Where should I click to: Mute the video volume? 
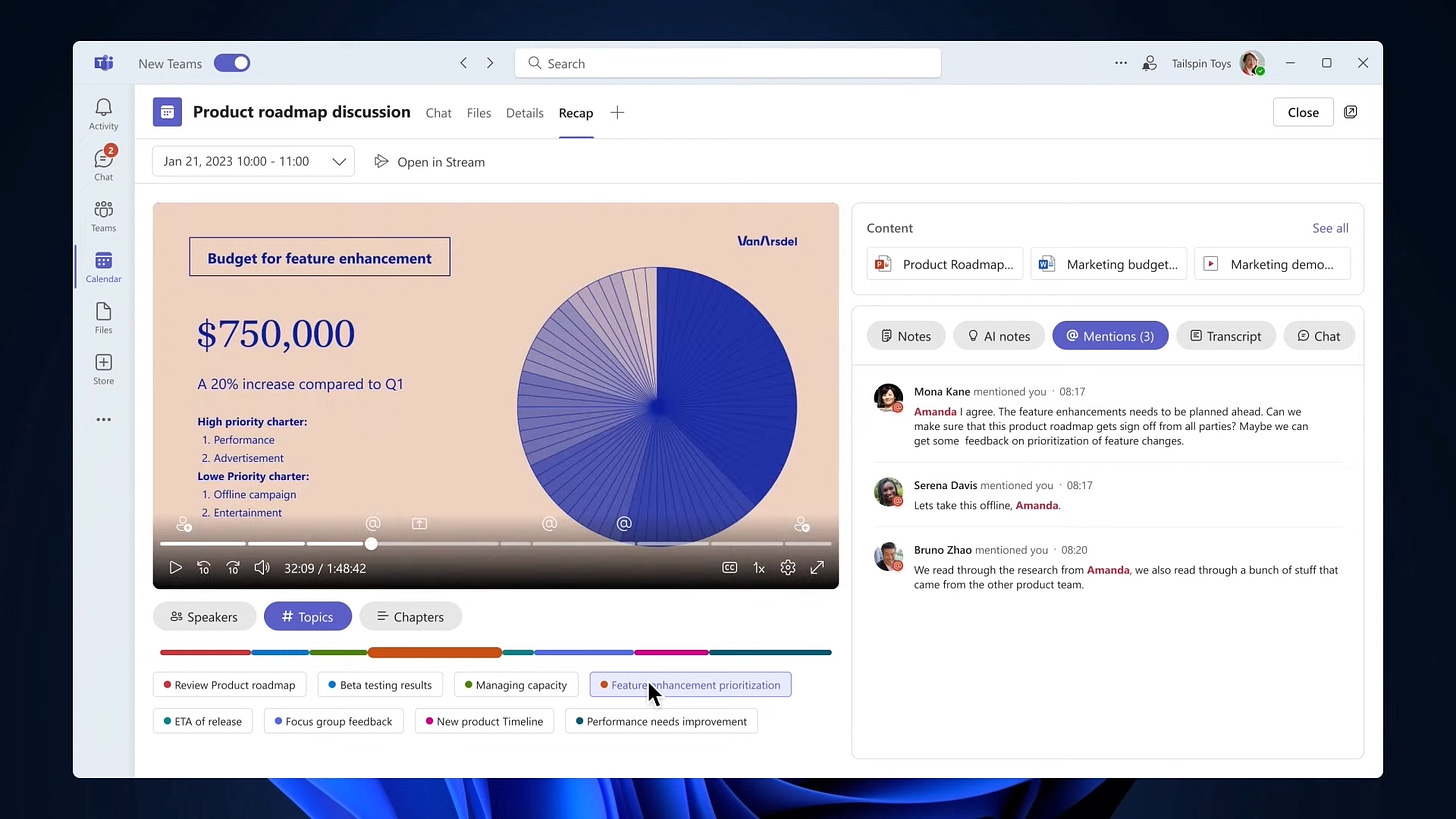[x=262, y=568]
